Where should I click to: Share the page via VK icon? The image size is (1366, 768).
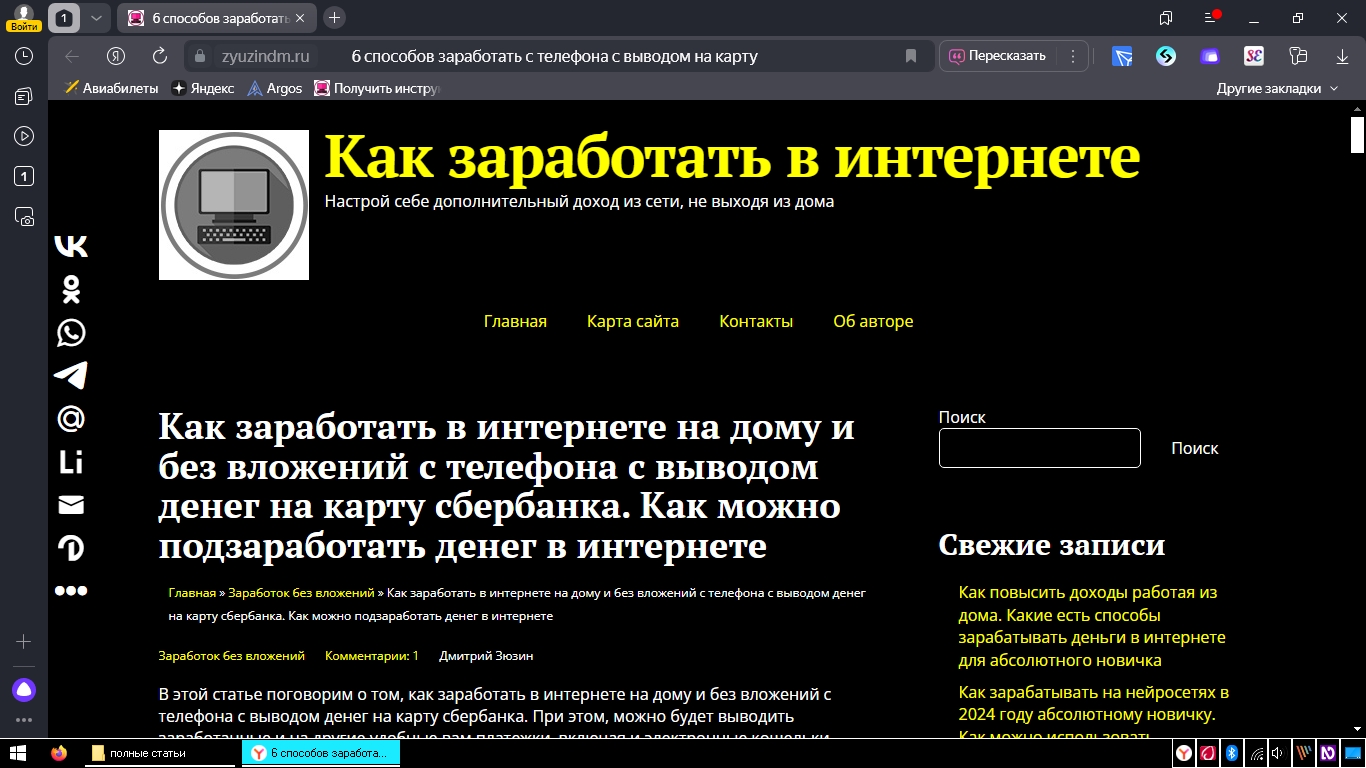(71, 246)
